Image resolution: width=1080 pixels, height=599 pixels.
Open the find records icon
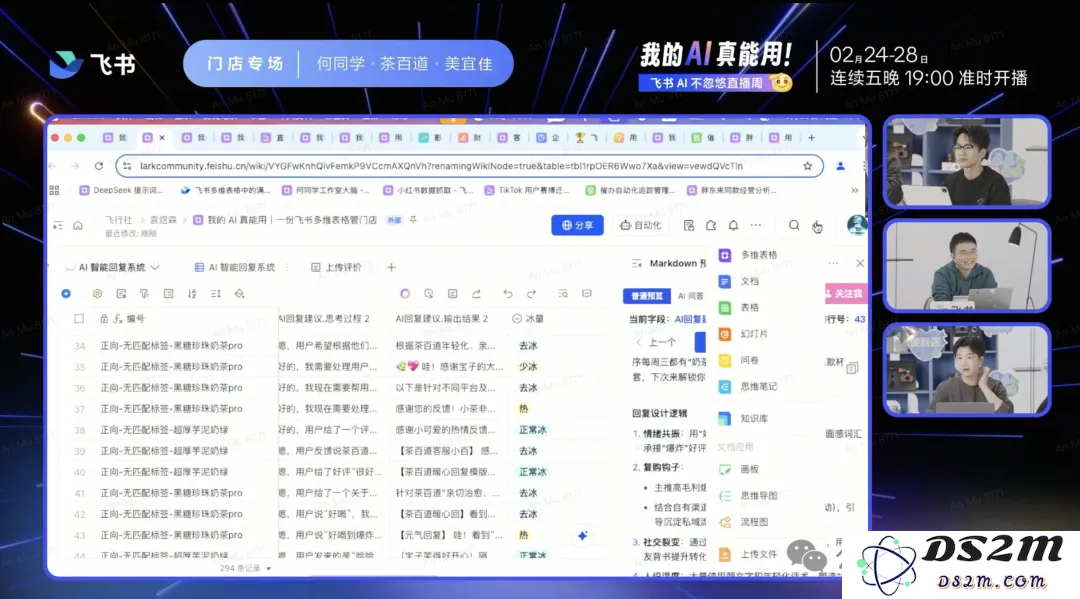pos(563,293)
